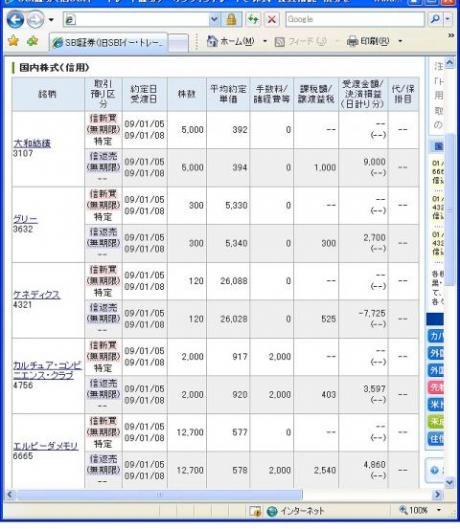460x529 pixels.
Task: Click the 印刷(R) print button
Action: [368, 41]
